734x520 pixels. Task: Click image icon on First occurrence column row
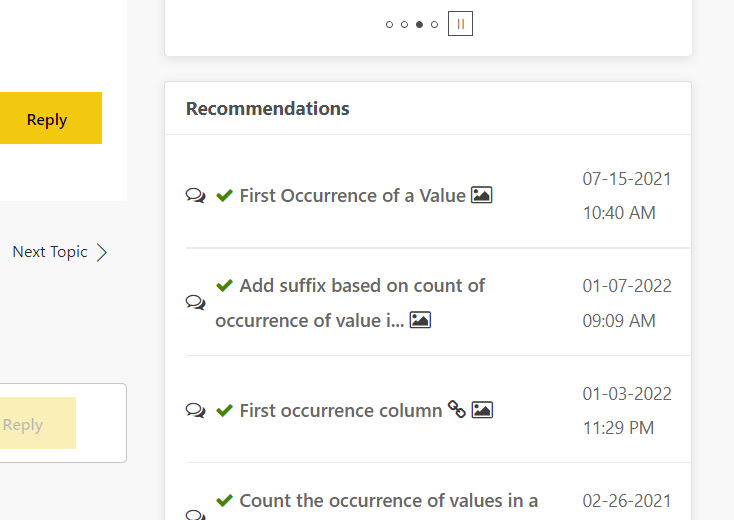click(482, 410)
